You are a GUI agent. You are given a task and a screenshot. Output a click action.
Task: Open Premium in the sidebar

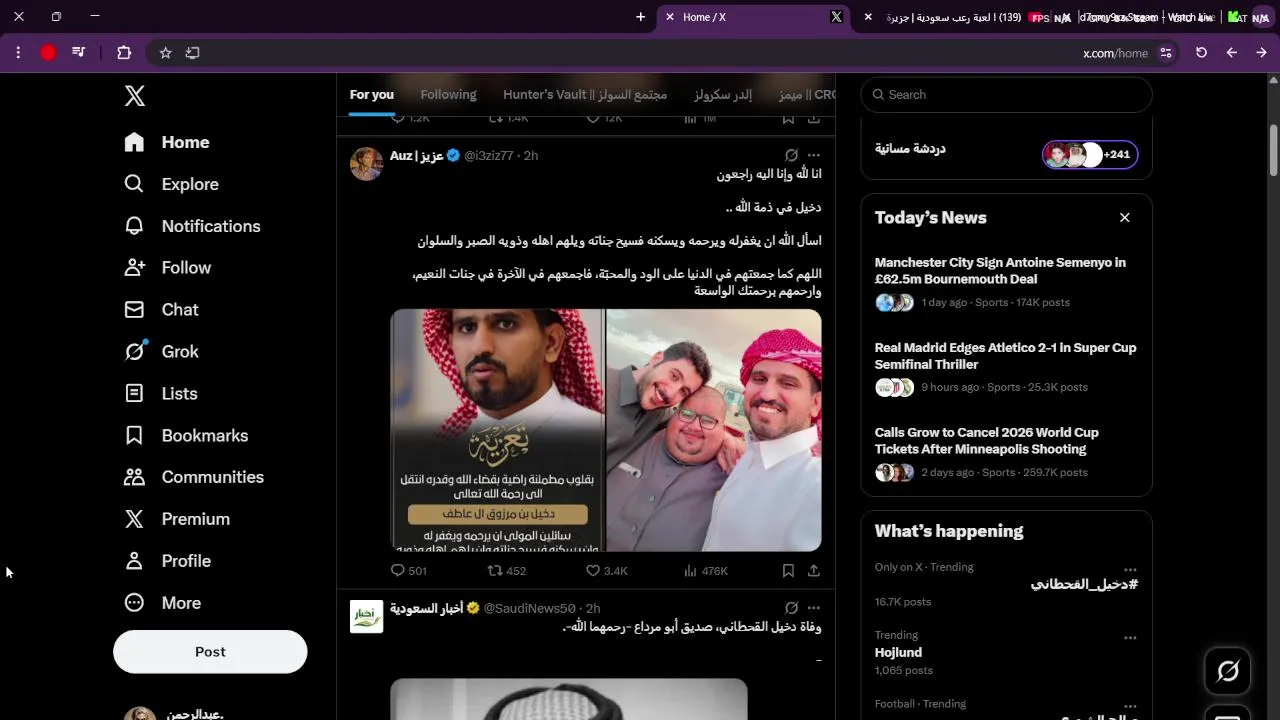177,519
